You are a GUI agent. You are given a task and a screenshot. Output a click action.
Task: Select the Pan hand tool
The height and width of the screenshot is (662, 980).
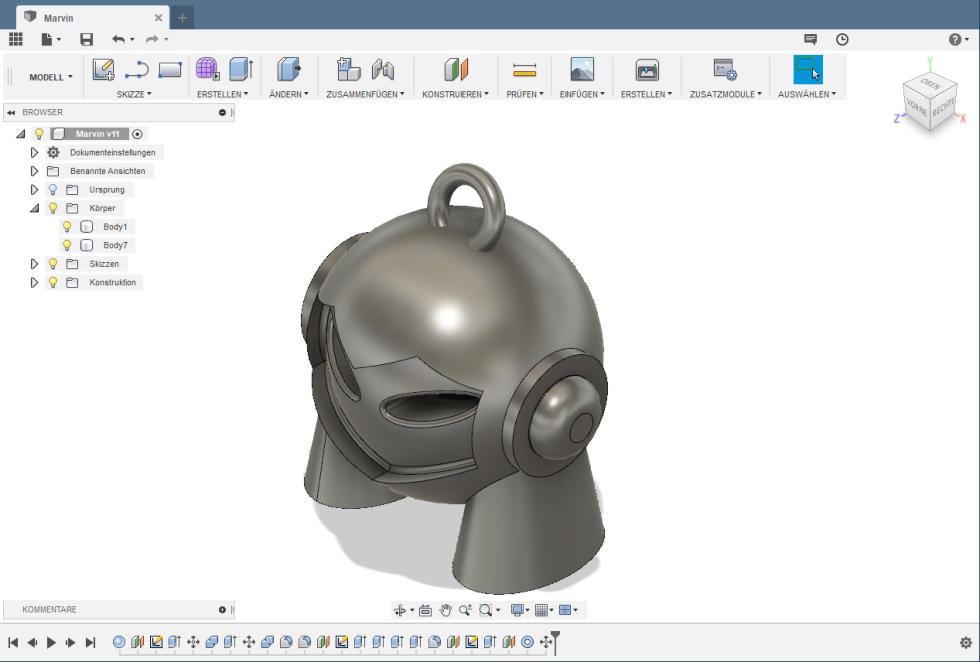[445, 610]
